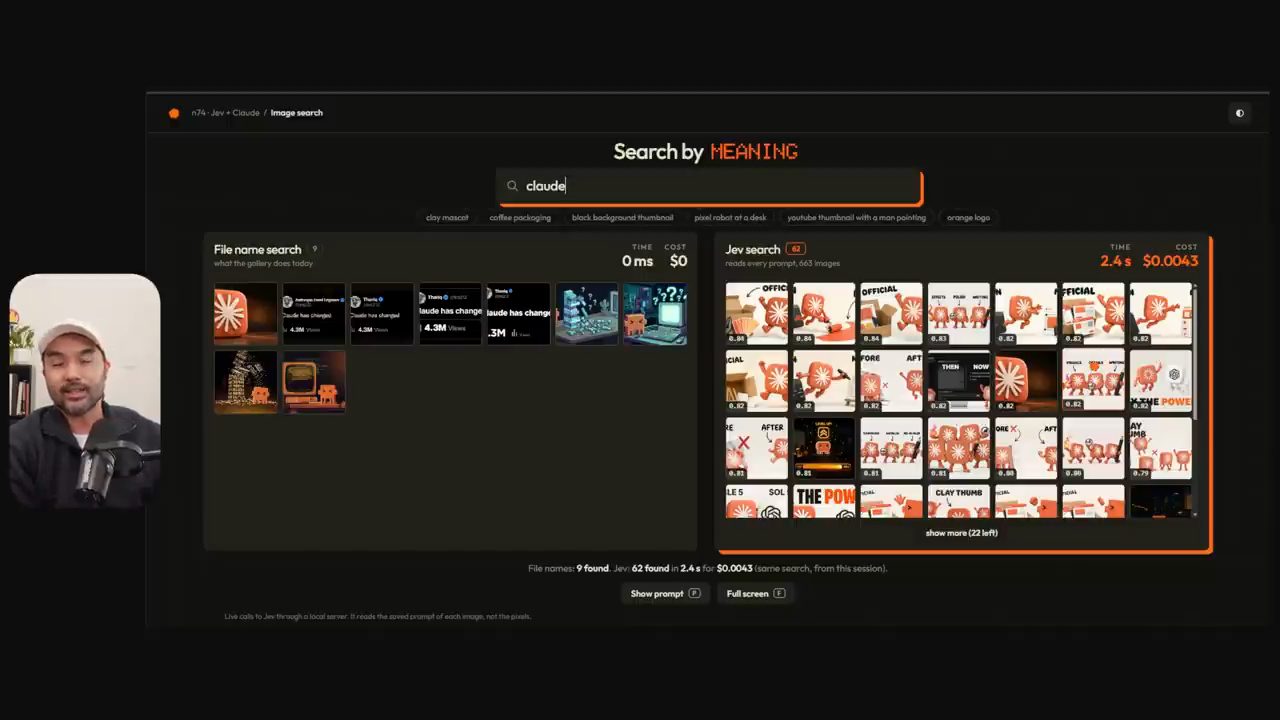1280x720 pixels.
Task: Pick the 'black background thumbnail' suggestion
Action: 622,217
